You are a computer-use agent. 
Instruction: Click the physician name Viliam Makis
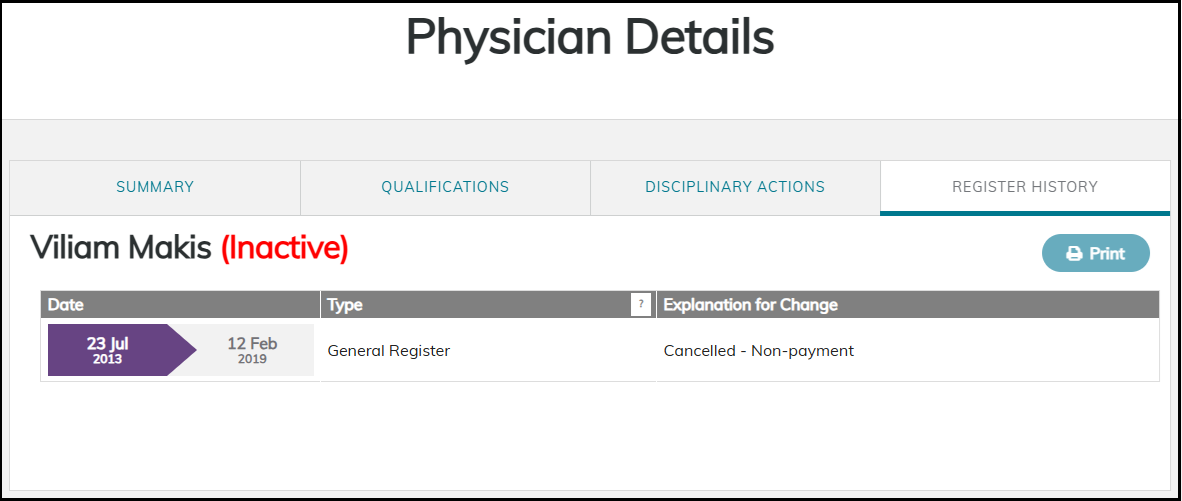pyautogui.click(x=122, y=248)
